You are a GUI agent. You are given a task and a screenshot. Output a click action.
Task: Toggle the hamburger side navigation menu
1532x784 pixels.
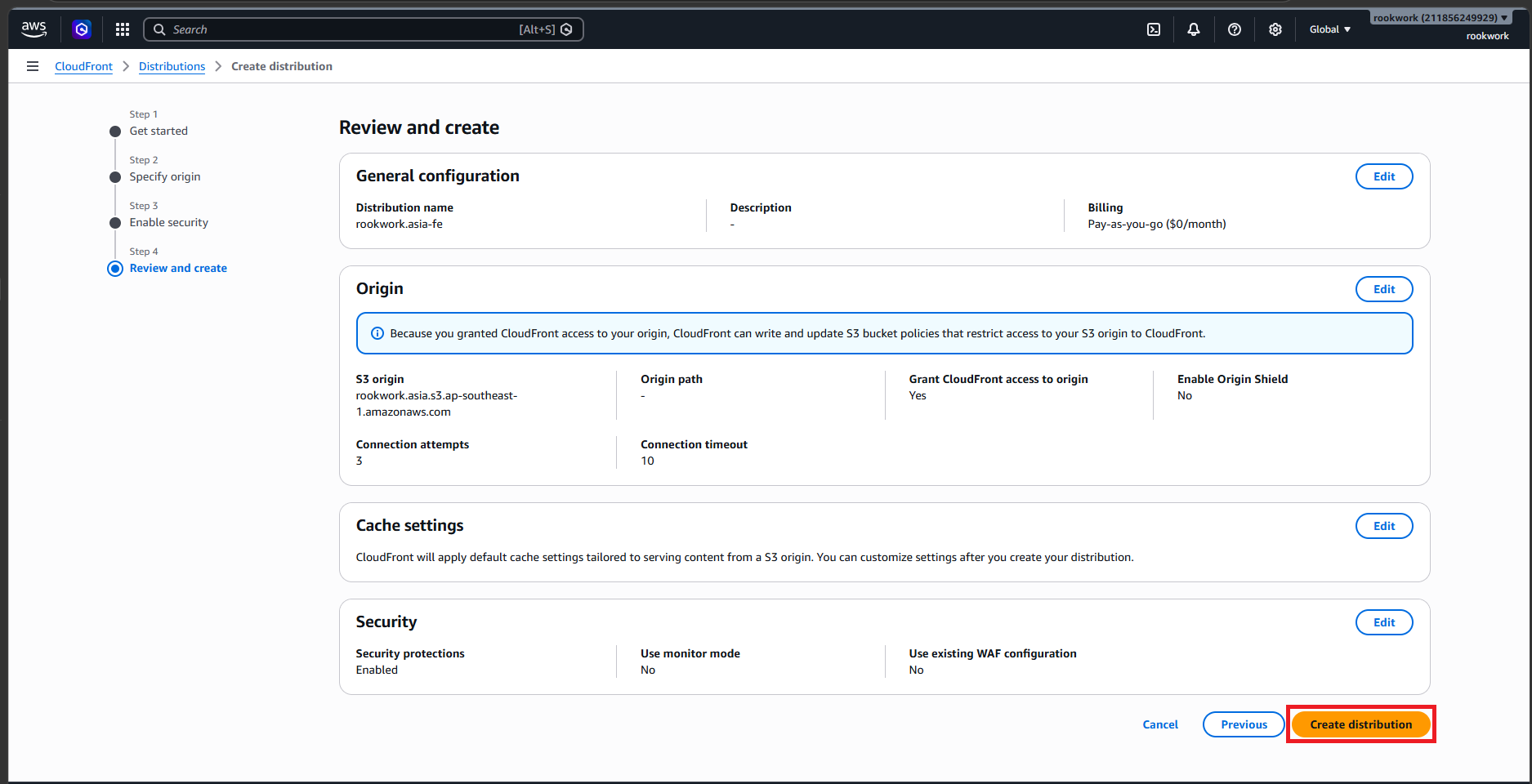coord(33,66)
